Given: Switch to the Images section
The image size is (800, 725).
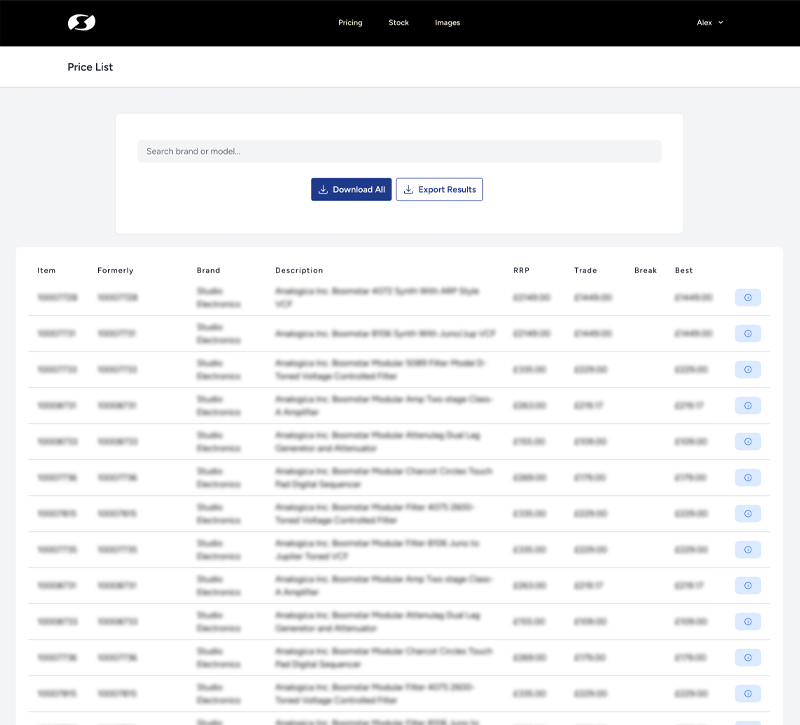Looking at the screenshot, I should click(447, 22).
